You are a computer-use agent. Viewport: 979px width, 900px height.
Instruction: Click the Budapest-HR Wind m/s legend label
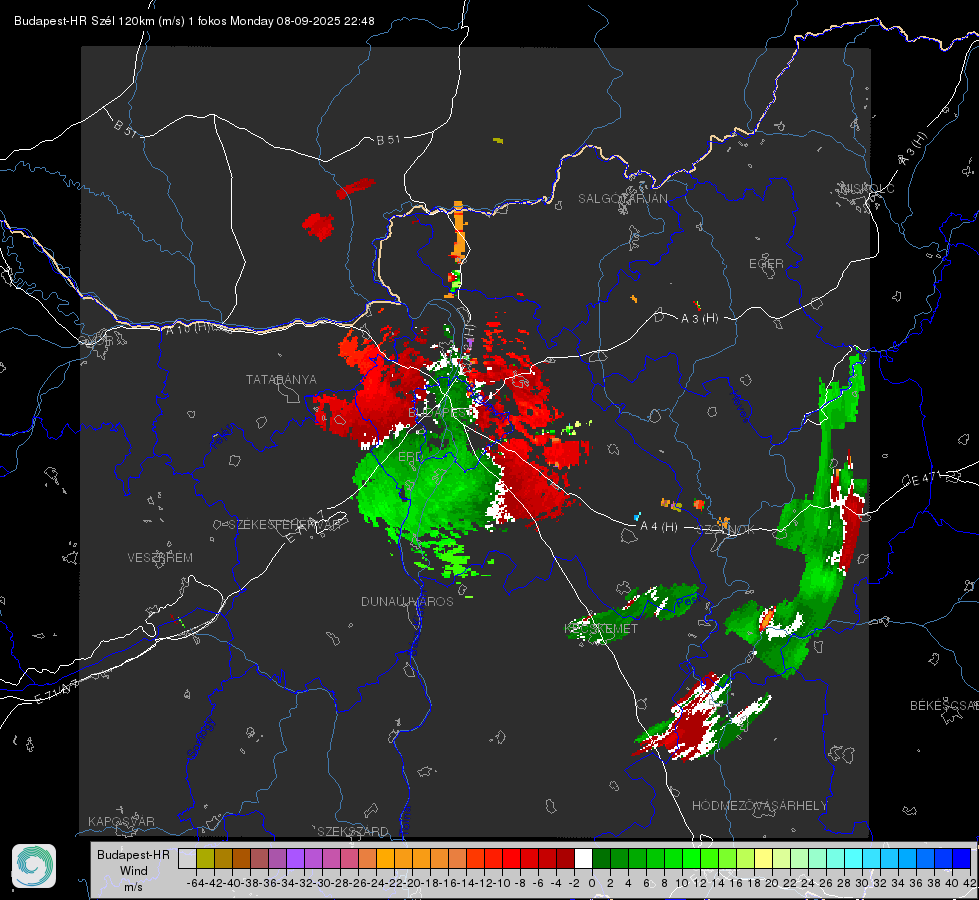(x=134, y=870)
